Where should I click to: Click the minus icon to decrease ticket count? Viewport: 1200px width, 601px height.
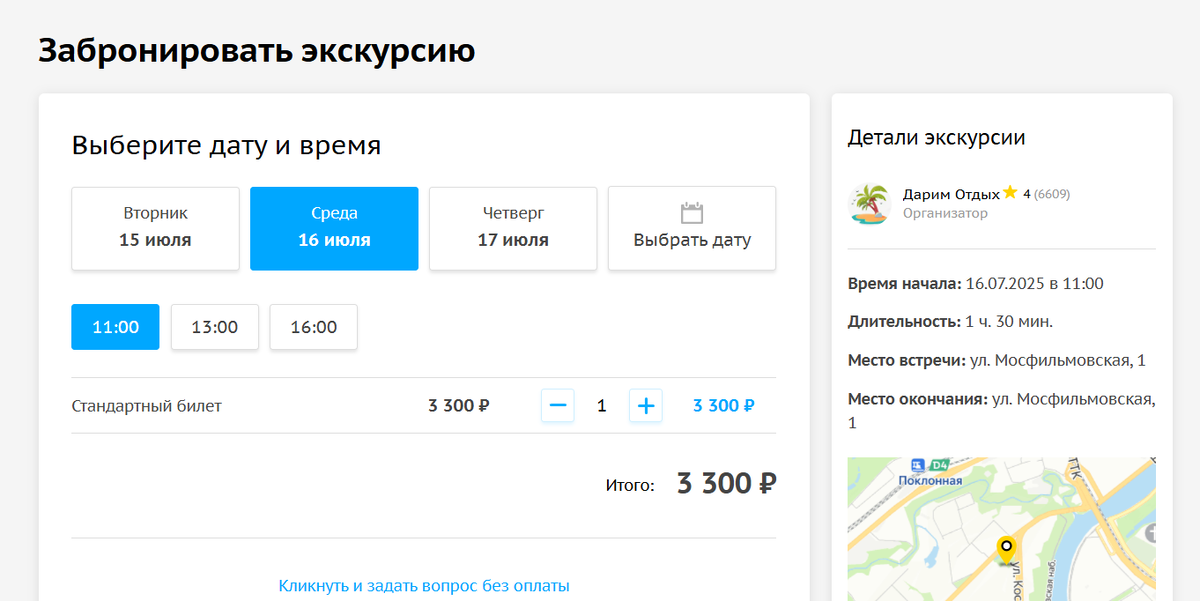pos(558,405)
